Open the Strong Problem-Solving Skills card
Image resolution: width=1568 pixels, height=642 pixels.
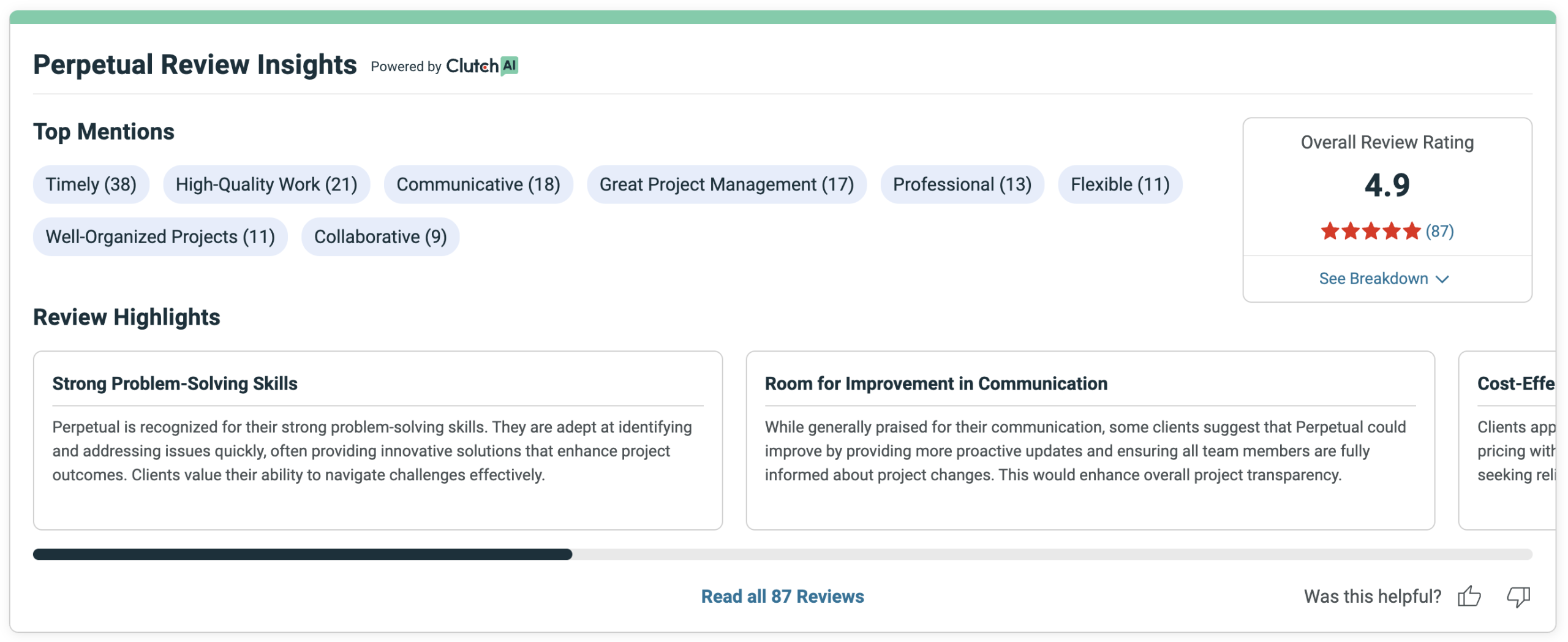point(378,440)
